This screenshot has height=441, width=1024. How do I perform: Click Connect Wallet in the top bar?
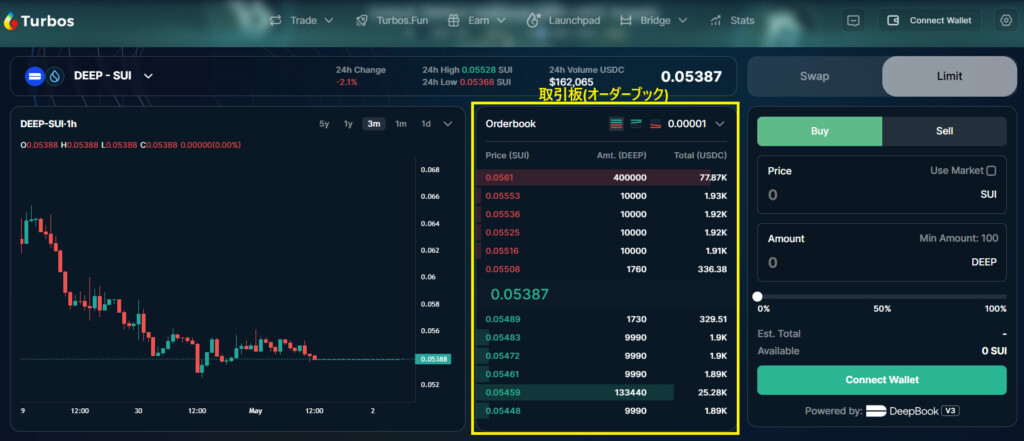pos(929,20)
